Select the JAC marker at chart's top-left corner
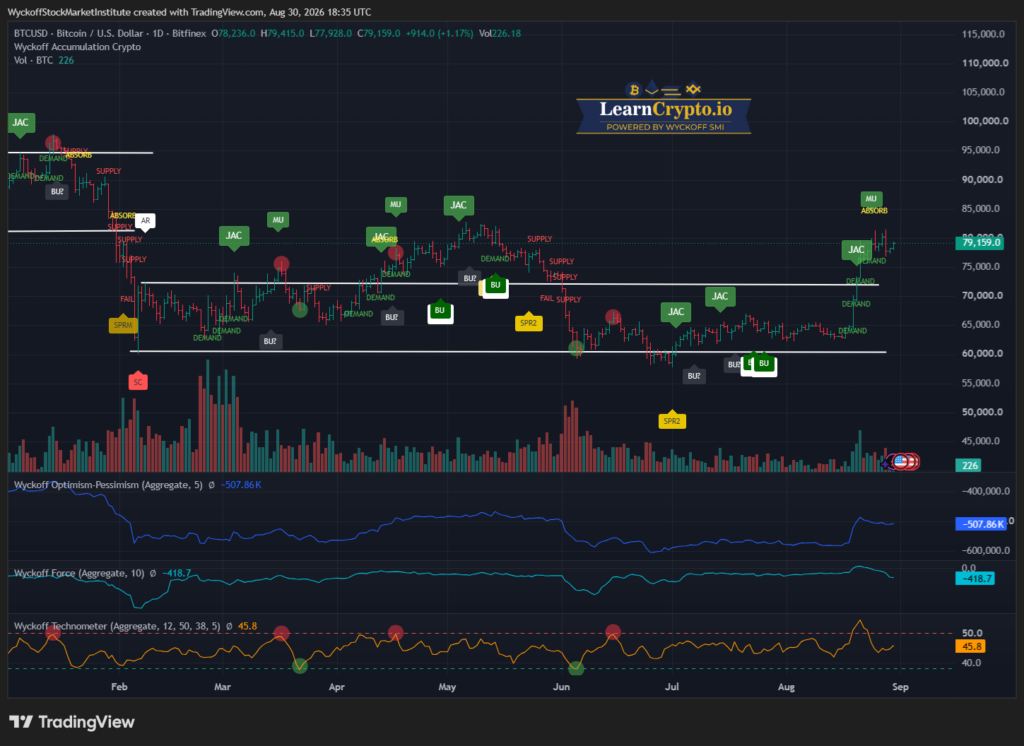This screenshot has height=746, width=1024. pyautogui.click(x=21, y=123)
